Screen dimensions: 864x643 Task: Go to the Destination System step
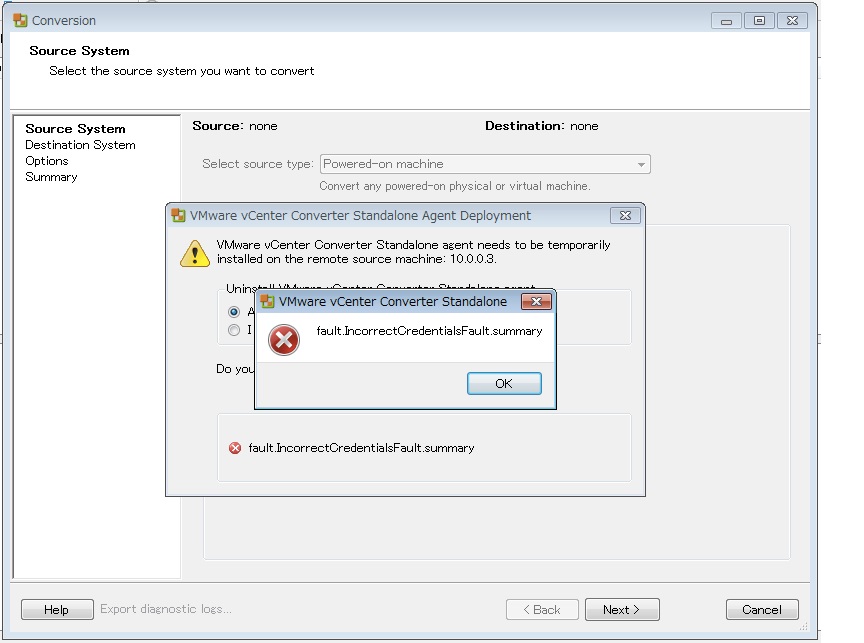pyautogui.click(x=80, y=145)
